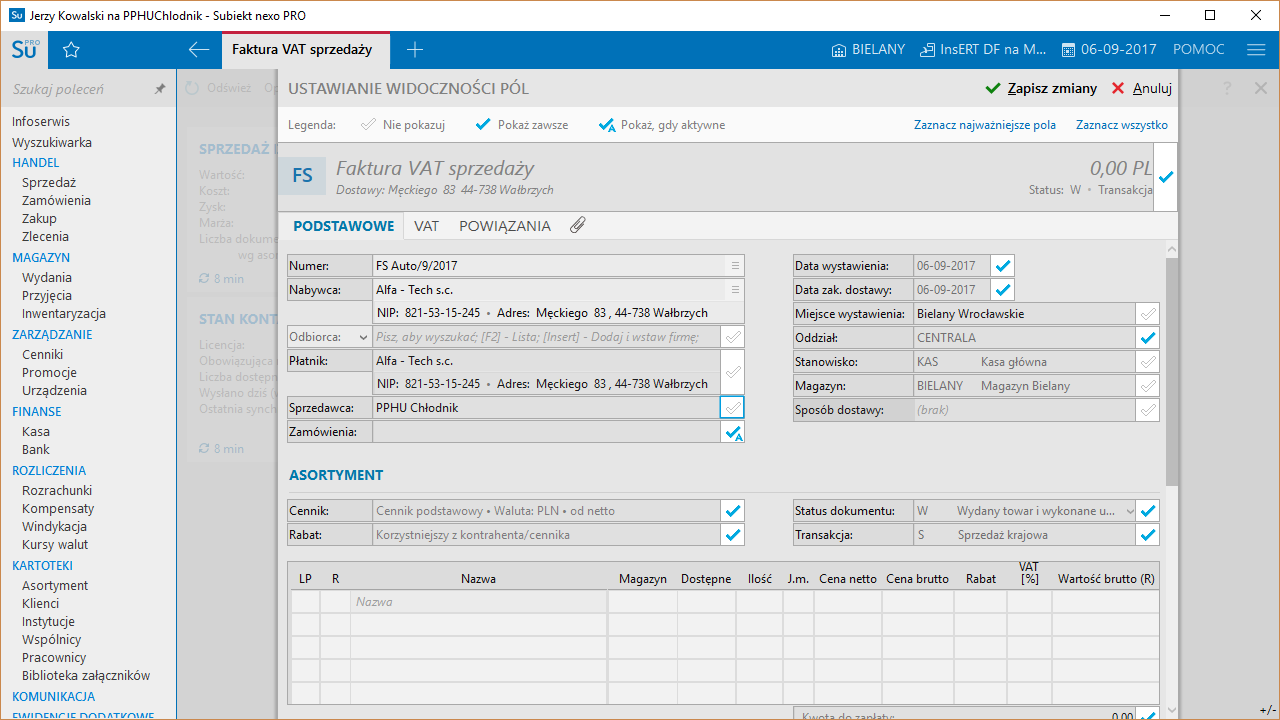Open the hamburger menu in top bar
Screen dimensions: 1280x720
[1256, 50]
